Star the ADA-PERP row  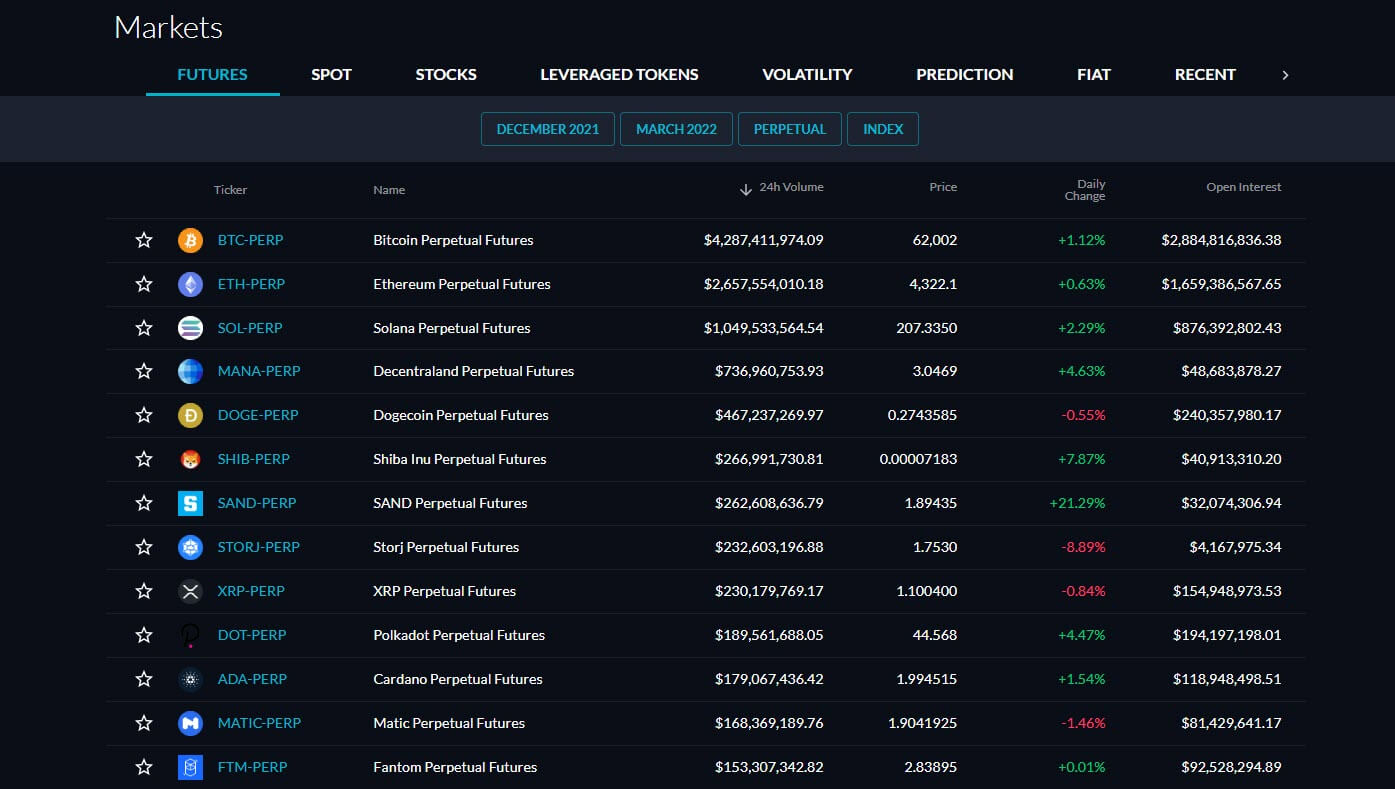(144, 679)
